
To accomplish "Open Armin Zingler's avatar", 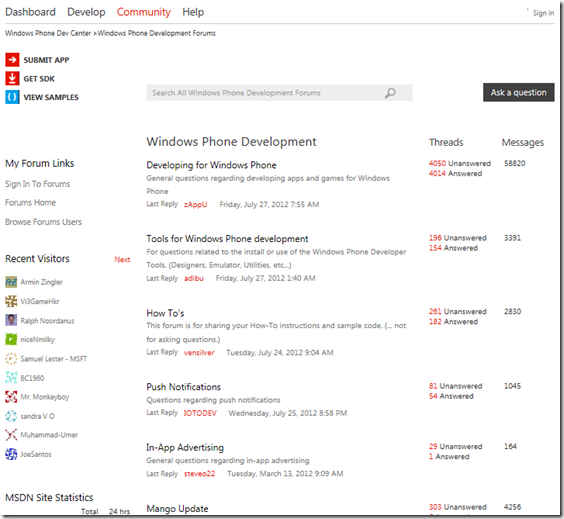I will click(x=11, y=282).
